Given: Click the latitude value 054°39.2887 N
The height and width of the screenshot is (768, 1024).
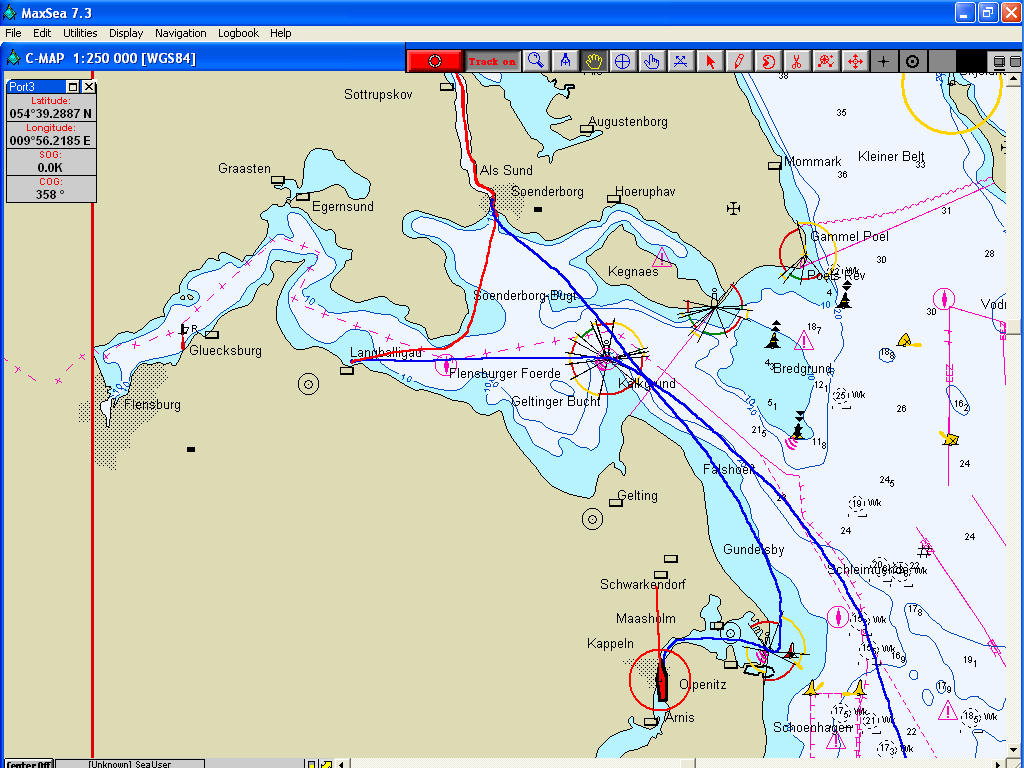Looking at the screenshot, I should [x=50, y=114].
